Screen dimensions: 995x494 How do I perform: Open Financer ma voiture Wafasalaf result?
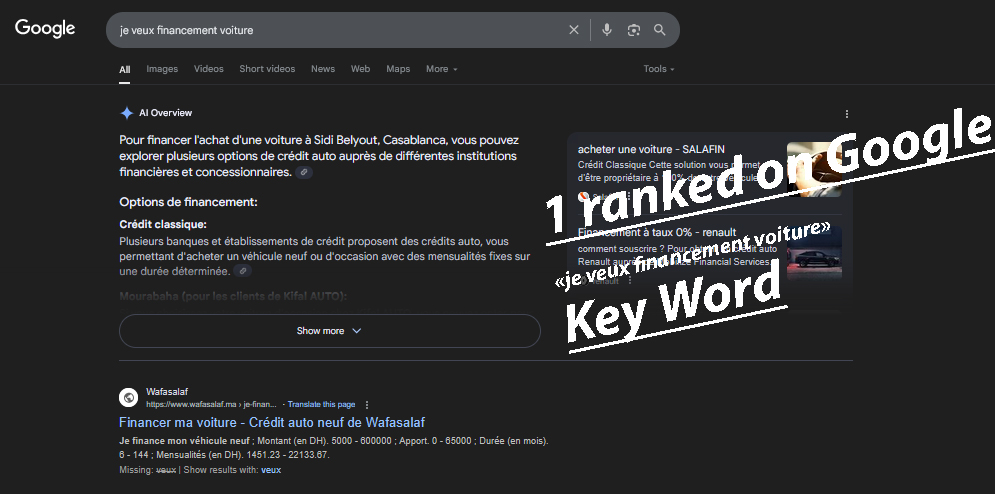[x=272, y=422]
